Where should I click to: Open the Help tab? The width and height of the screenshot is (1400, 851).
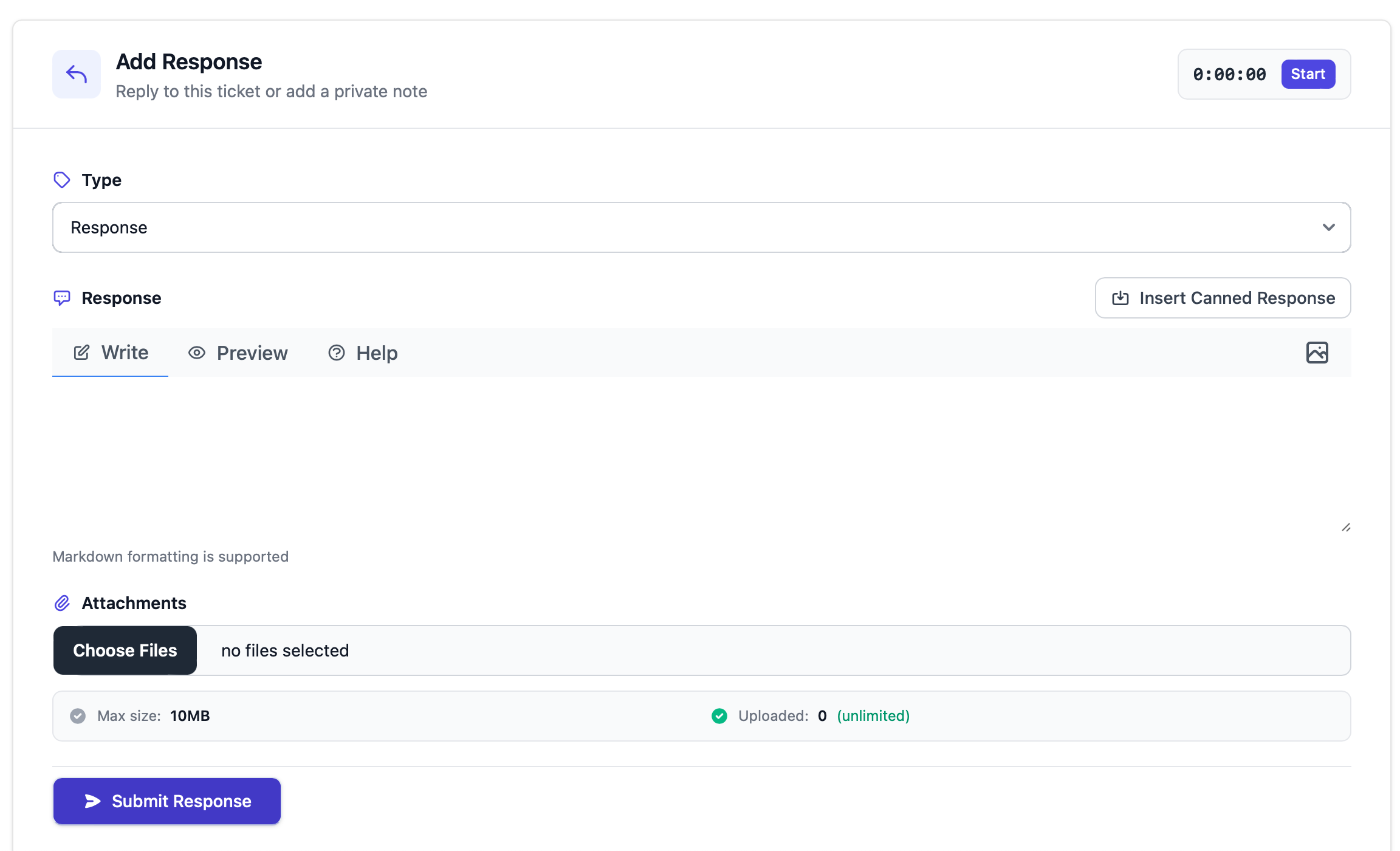tap(363, 353)
